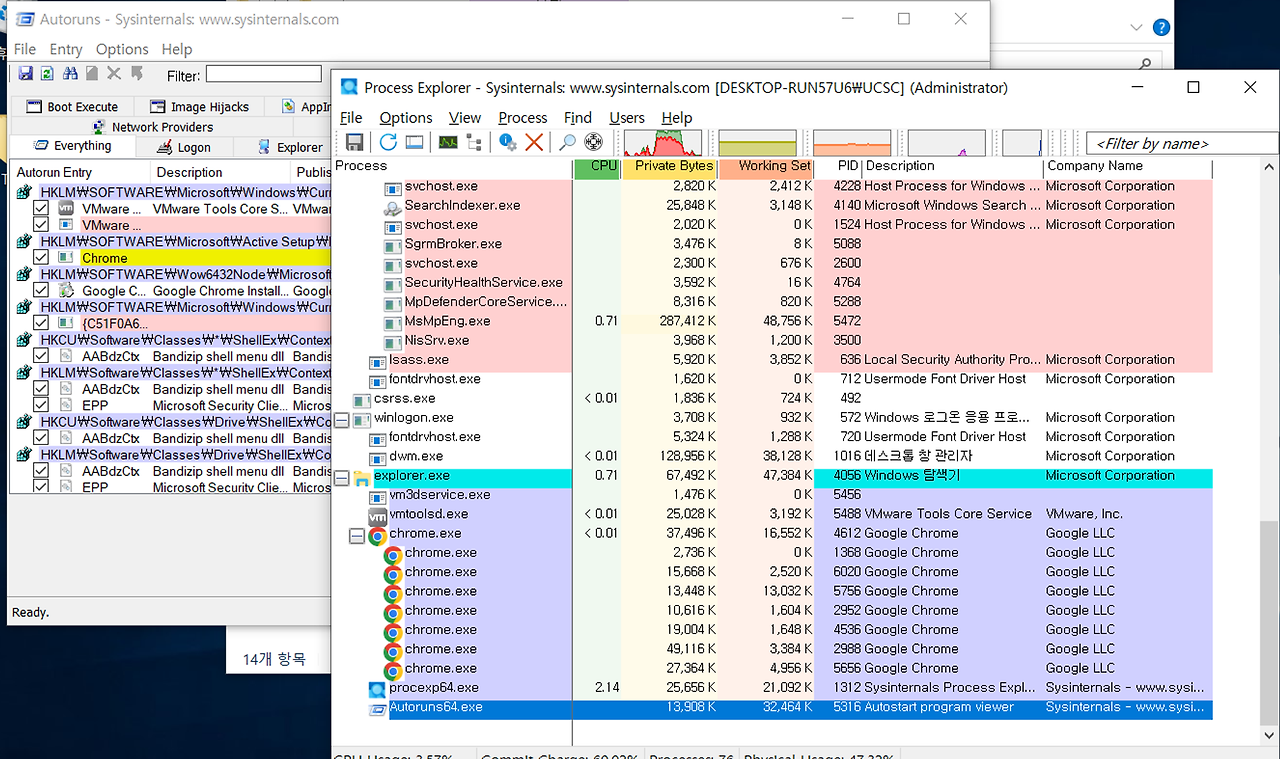Open the CPU usage history mini graph

663,142
